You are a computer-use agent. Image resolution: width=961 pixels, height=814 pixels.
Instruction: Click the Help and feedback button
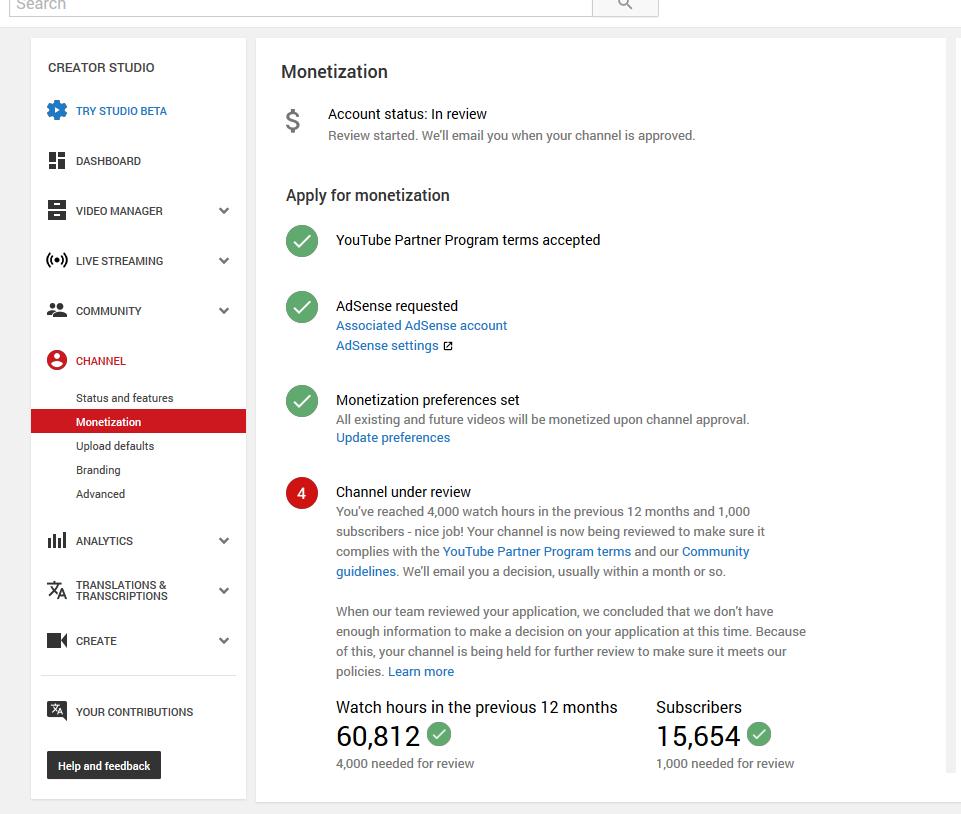(104, 765)
